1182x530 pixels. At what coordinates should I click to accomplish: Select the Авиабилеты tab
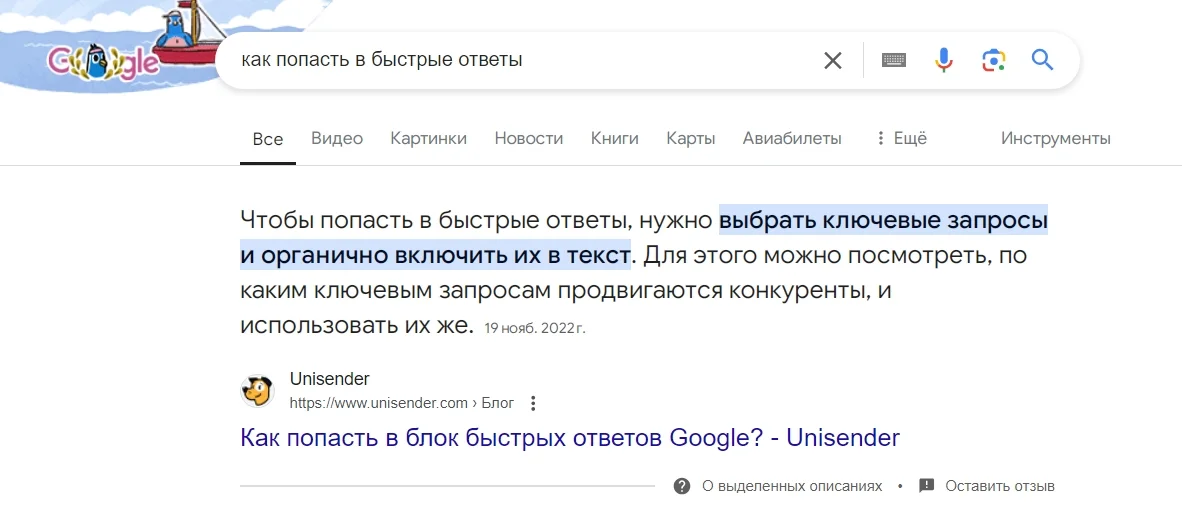[792, 139]
